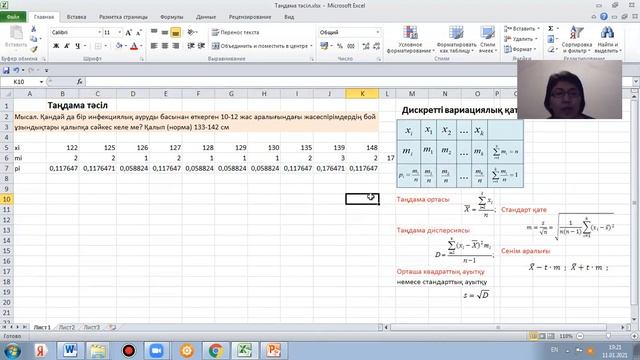The image size is (640, 360).
Task: Open Условное форматирование menu
Action: 410,39
